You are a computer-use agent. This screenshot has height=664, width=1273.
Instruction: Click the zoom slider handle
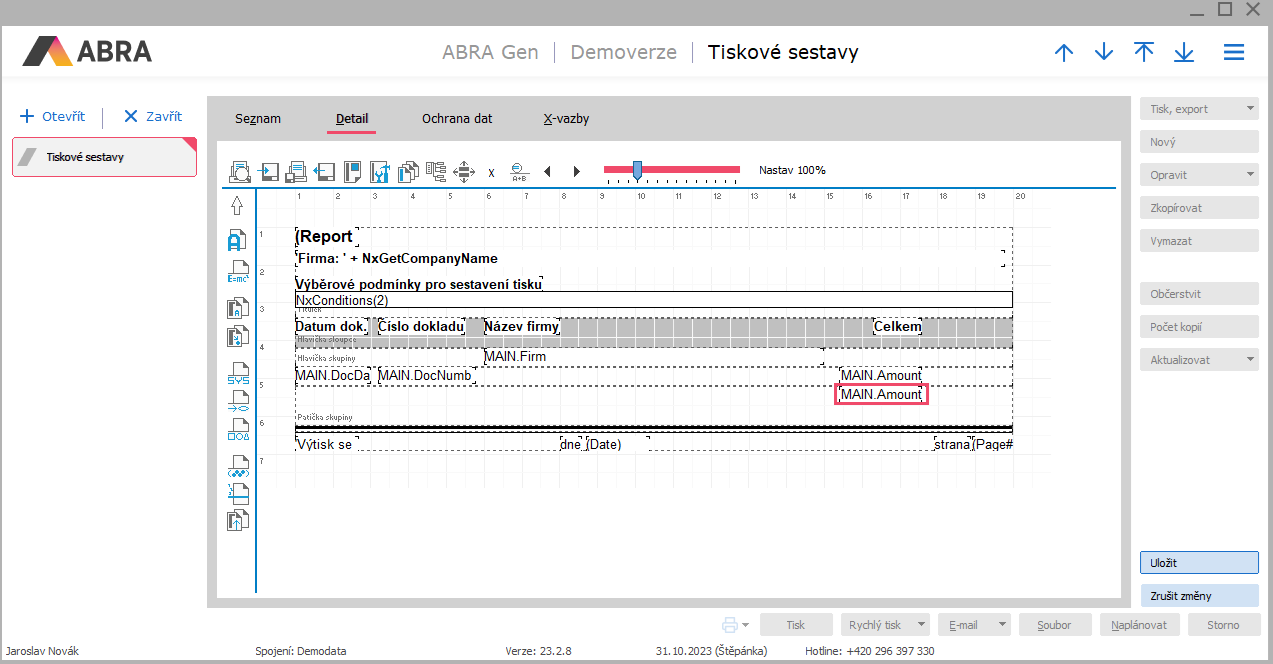coord(637,170)
